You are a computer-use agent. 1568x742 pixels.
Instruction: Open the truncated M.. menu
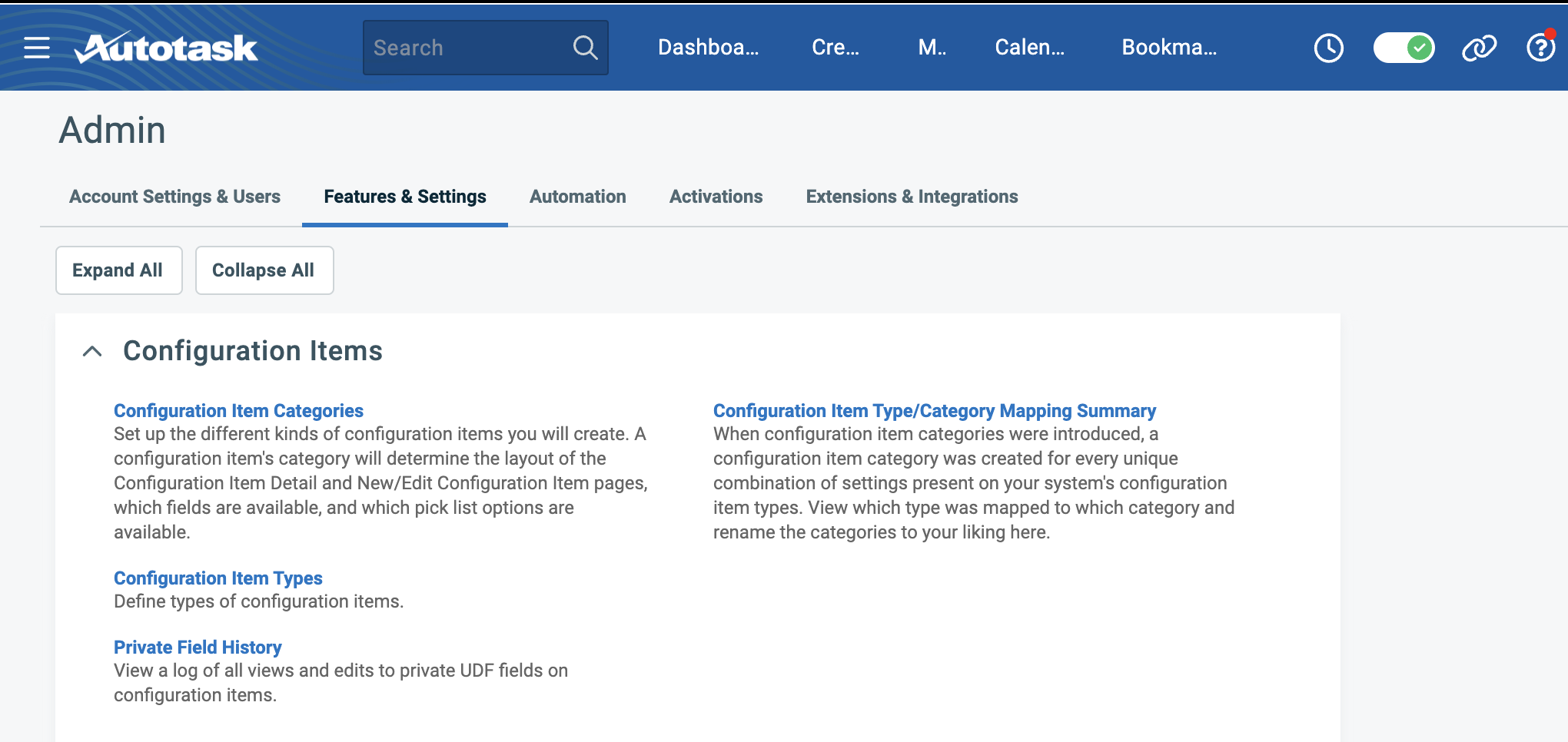932,48
